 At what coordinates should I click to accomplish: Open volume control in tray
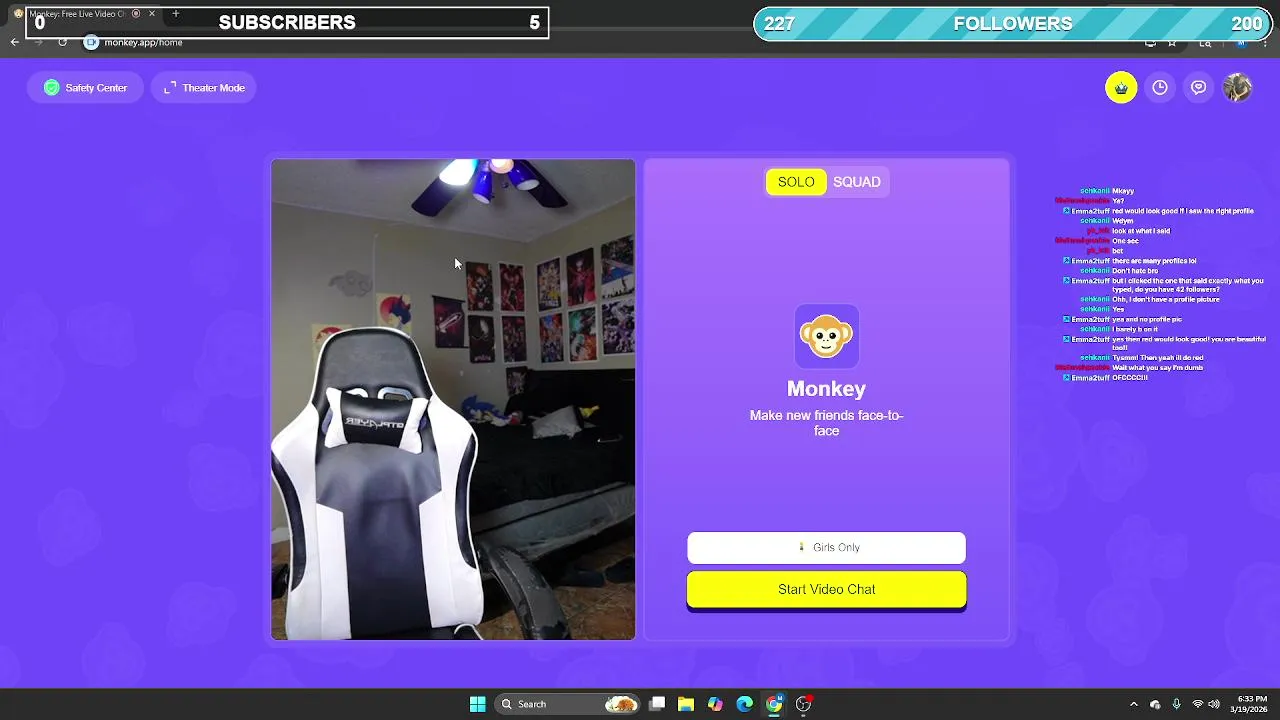point(1214,704)
